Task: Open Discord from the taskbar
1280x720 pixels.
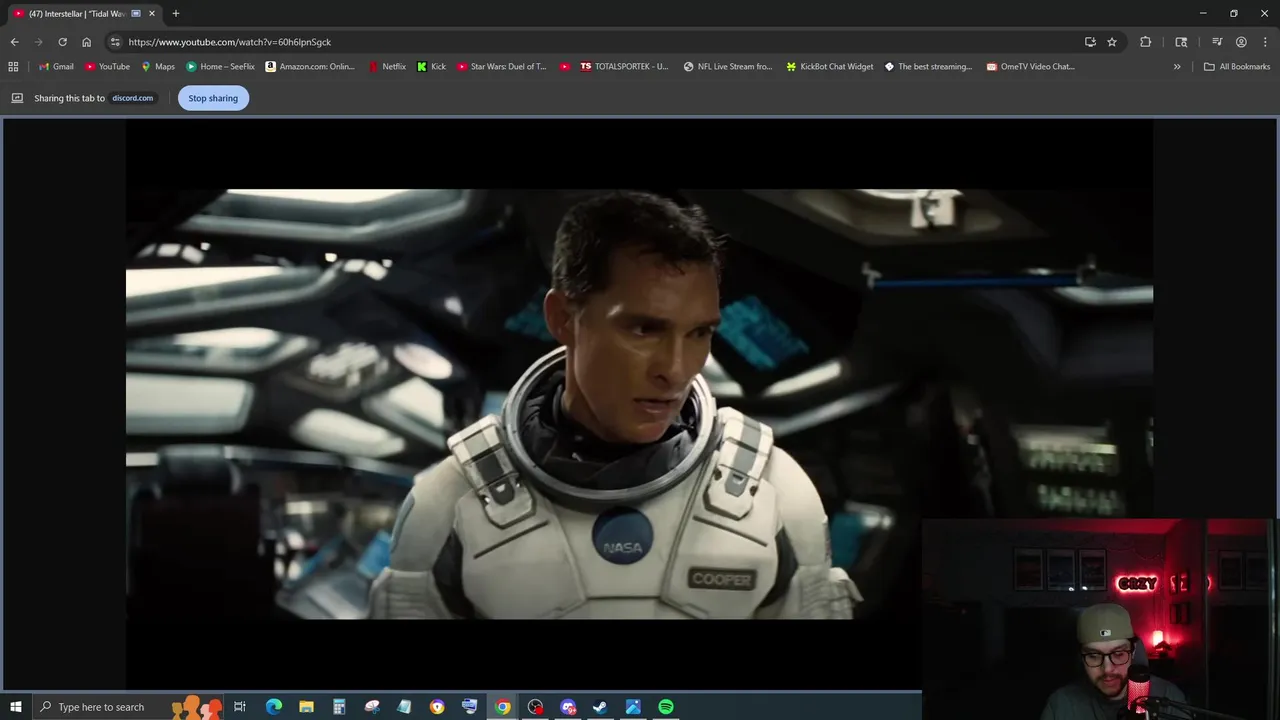Action: 568,707
